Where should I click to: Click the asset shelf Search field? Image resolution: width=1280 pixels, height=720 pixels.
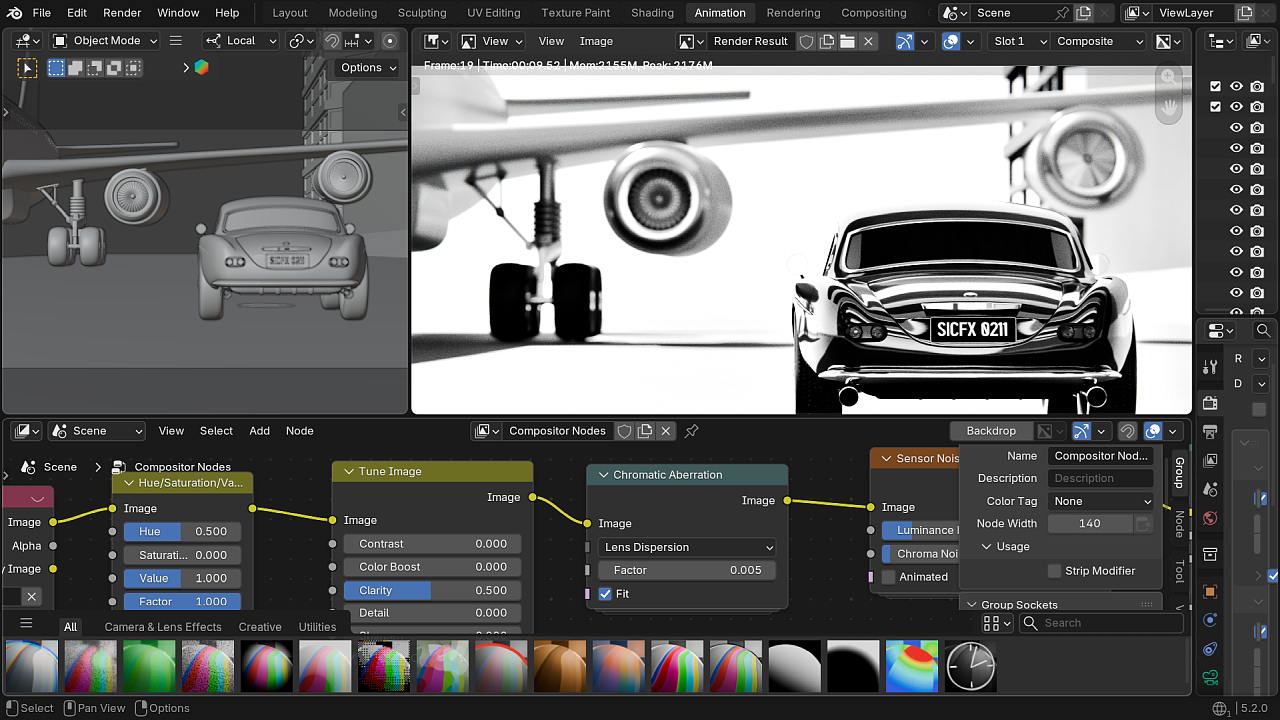pyautogui.click(x=1101, y=623)
